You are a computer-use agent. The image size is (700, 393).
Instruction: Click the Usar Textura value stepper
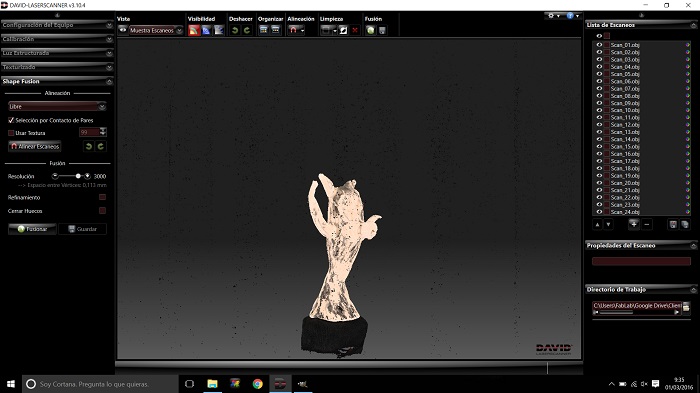(x=103, y=132)
